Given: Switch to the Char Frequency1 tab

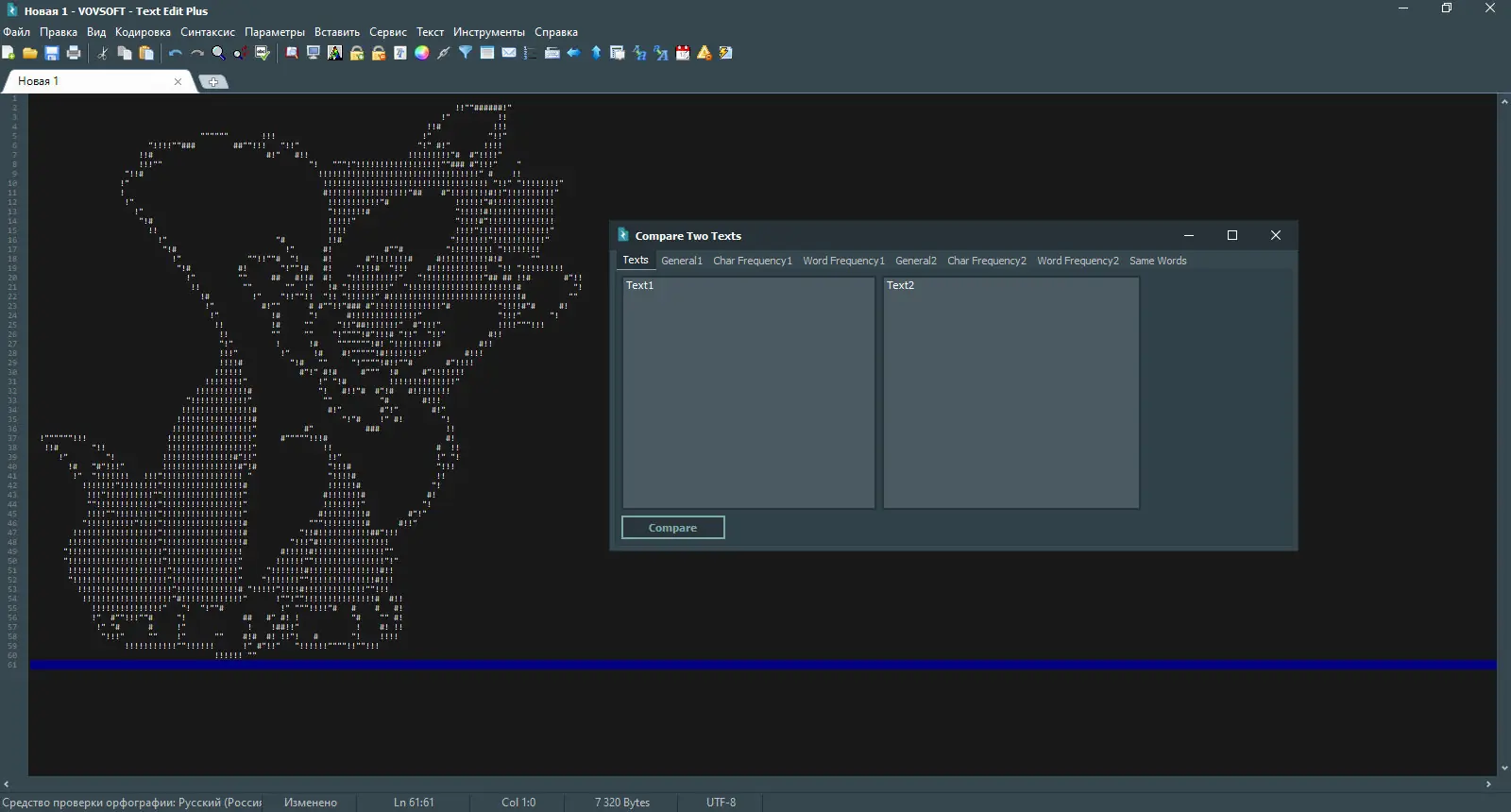Looking at the screenshot, I should (753, 261).
